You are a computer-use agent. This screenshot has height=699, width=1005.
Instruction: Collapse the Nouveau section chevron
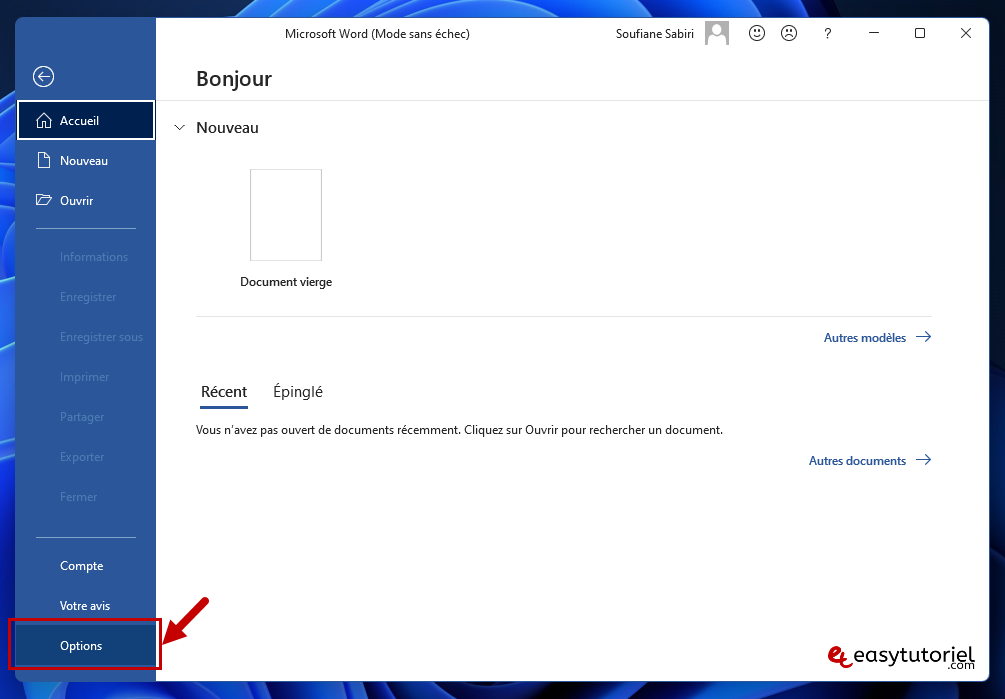(x=180, y=127)
